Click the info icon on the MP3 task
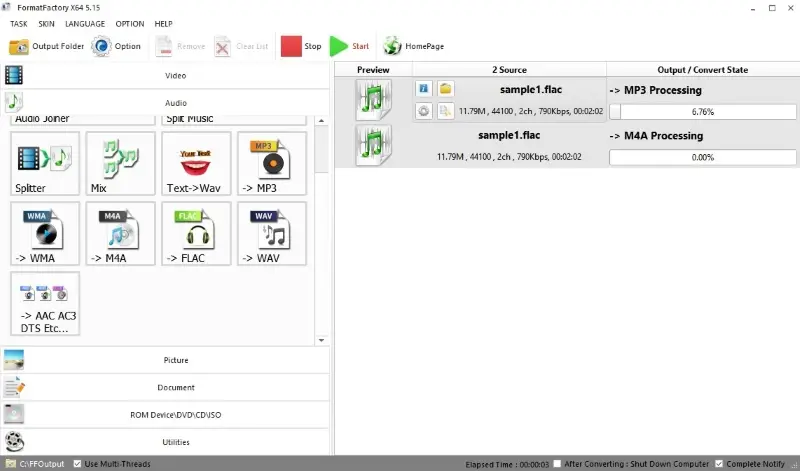 (x=423, y=89)
